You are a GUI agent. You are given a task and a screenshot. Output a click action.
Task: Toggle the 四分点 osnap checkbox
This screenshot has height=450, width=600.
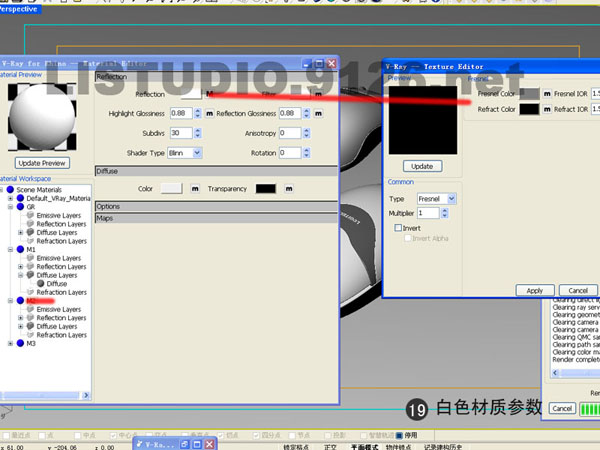[x=256, y=435]
